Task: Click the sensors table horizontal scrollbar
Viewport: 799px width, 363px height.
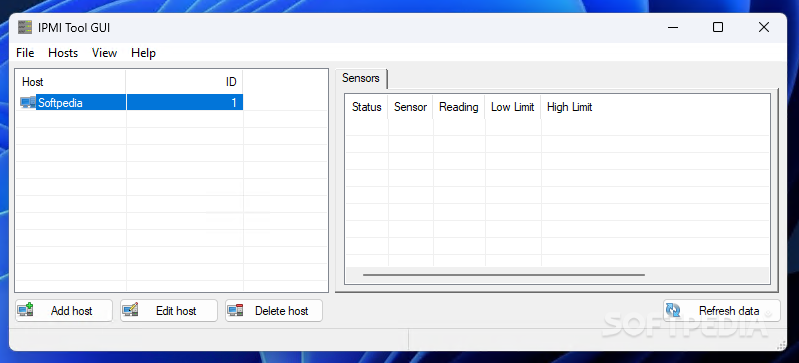Action: click(504, 275)
